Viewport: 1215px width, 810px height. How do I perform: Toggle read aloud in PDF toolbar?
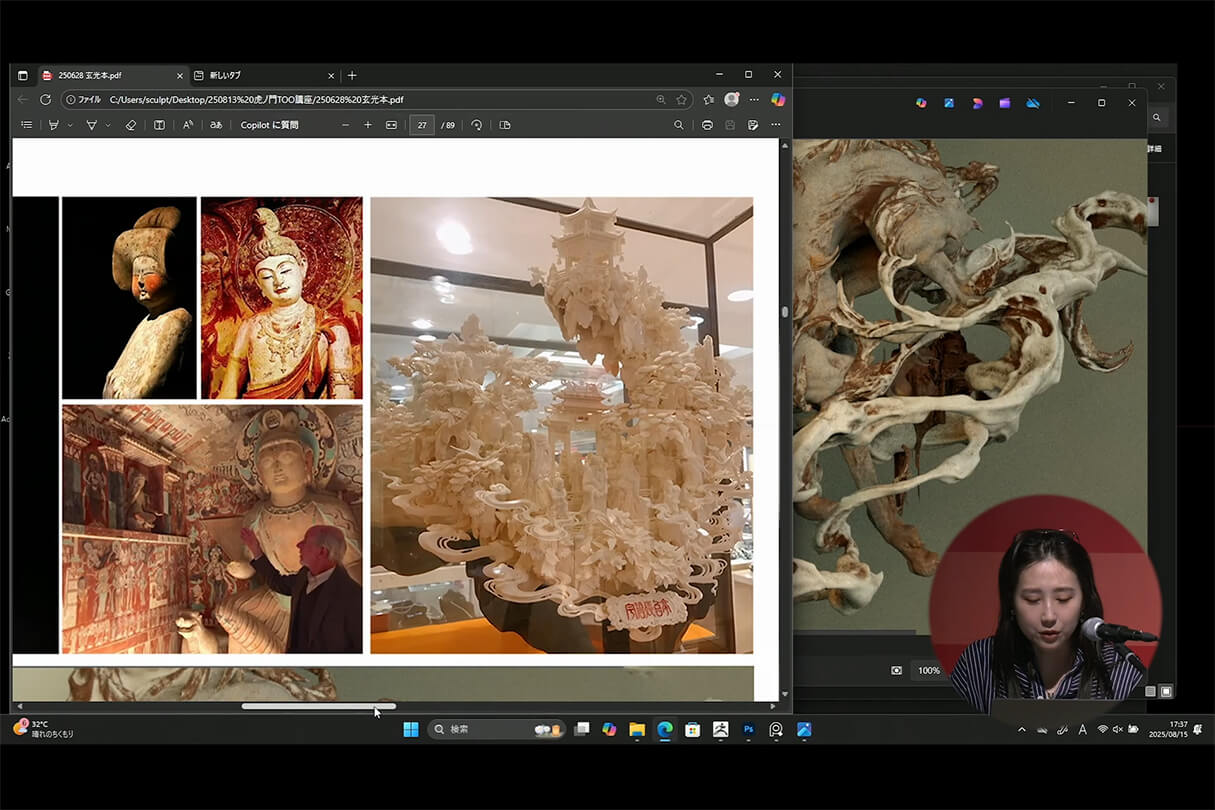click(187, 125)
